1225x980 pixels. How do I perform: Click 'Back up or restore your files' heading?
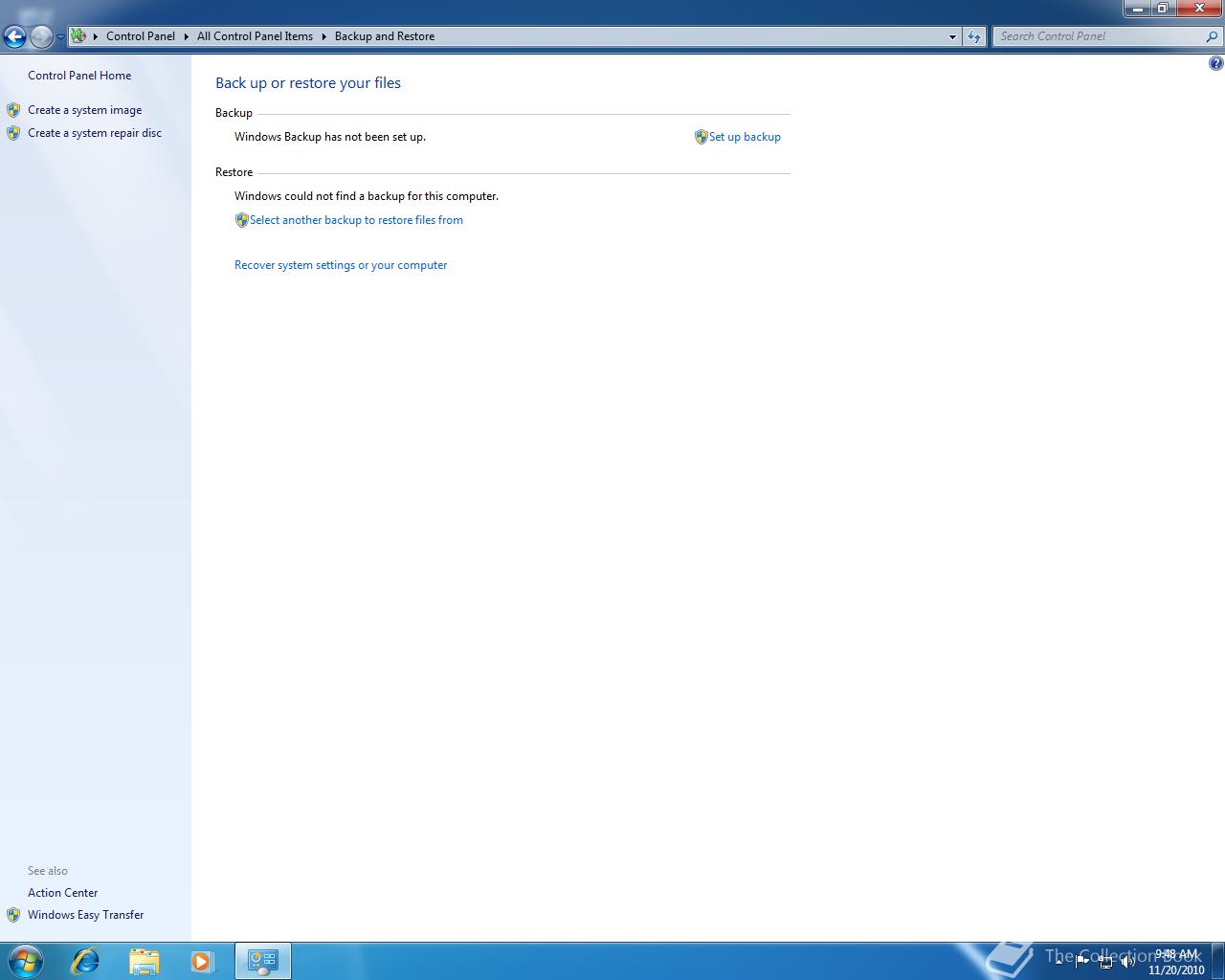(x=308, y=83)
